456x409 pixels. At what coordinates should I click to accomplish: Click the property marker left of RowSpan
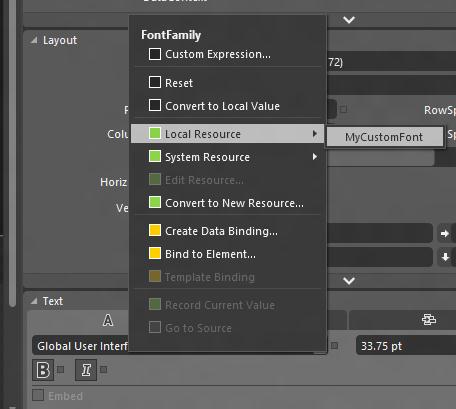point(344,109)
